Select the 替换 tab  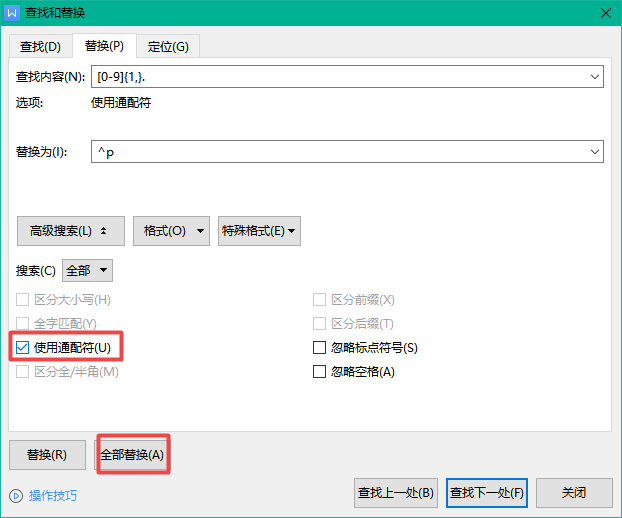pos(104,46)
